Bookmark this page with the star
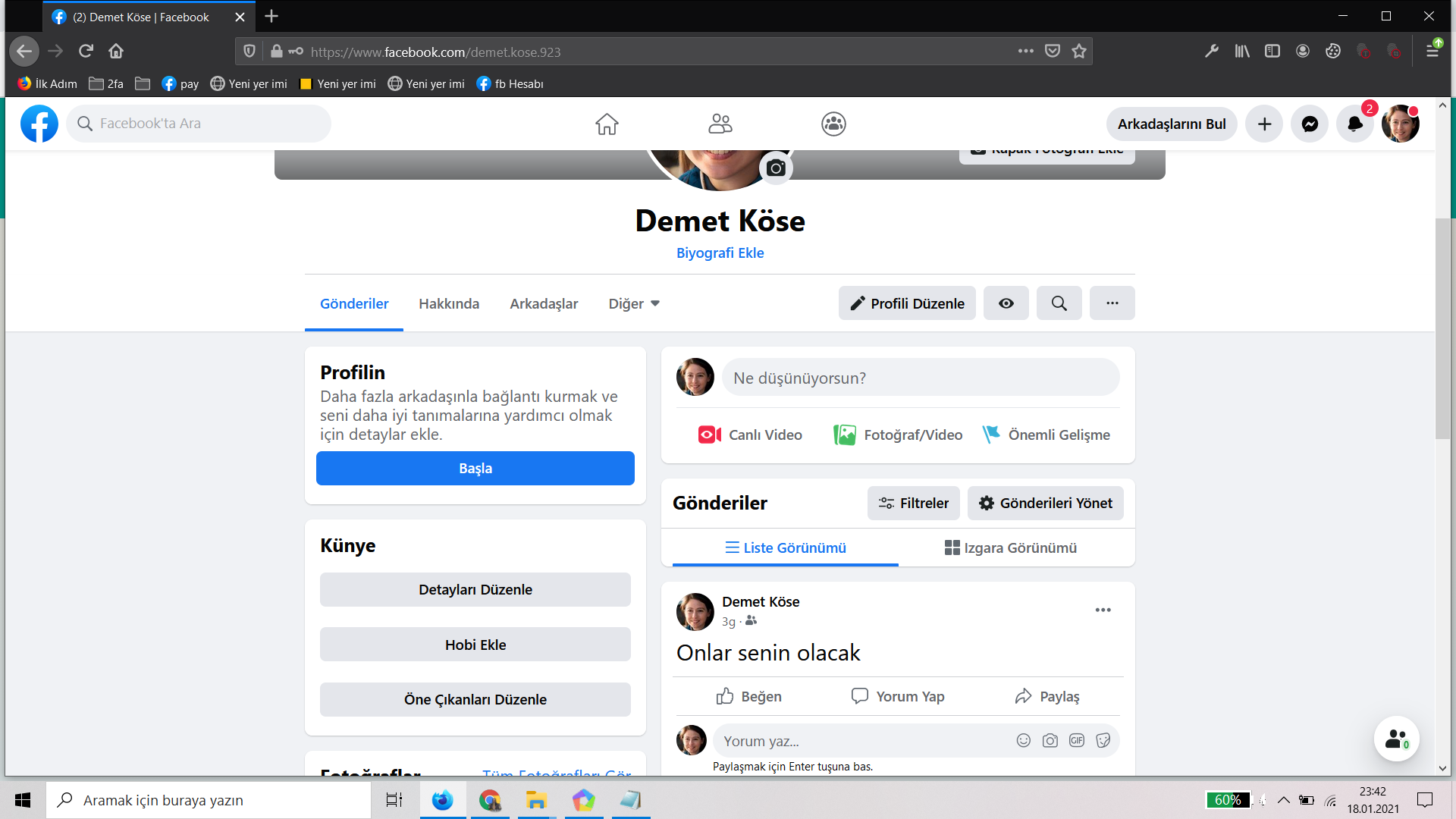Screen dimensions: 1456x819 pyautogui.click(x=1079, y=52)
